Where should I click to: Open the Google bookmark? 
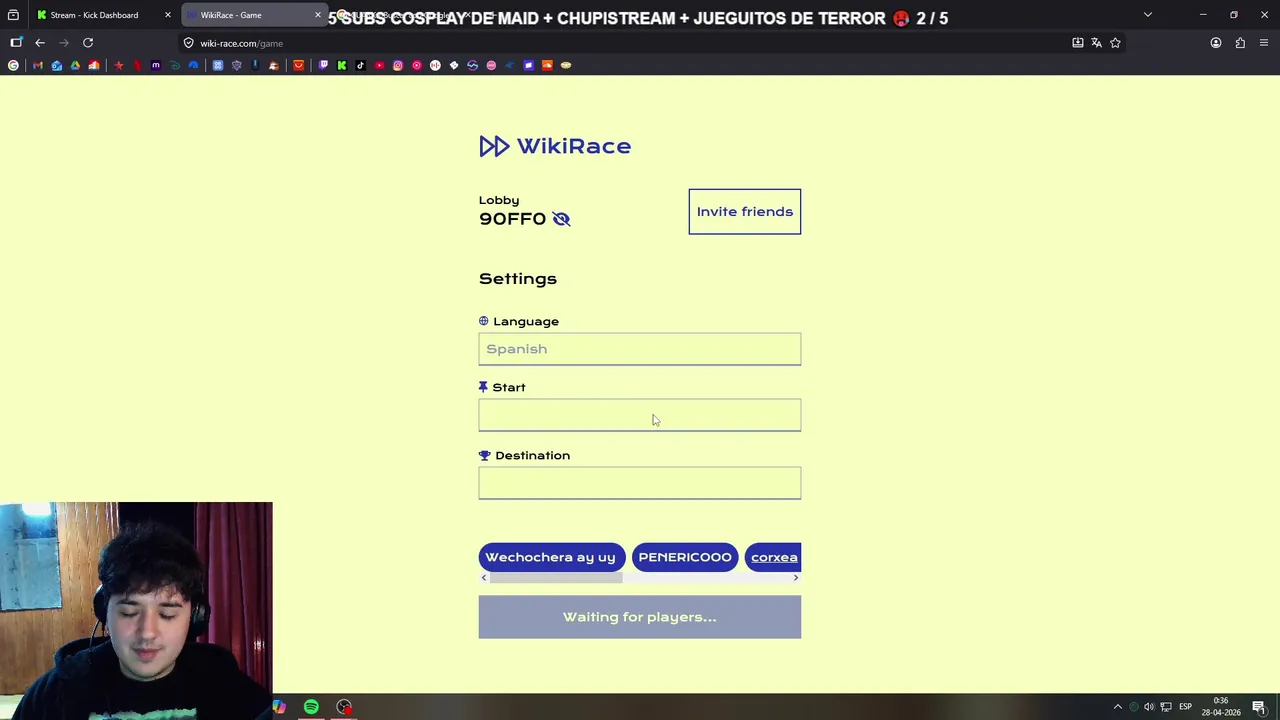13,65
